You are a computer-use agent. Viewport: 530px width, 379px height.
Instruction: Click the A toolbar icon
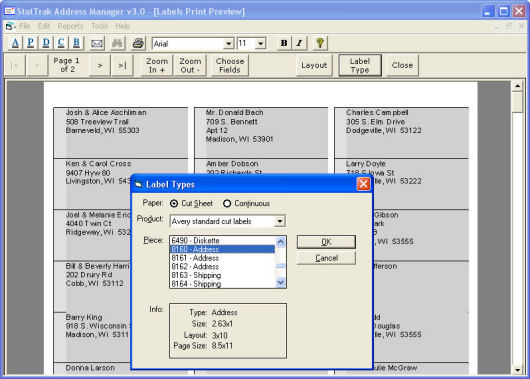point(15,43)
